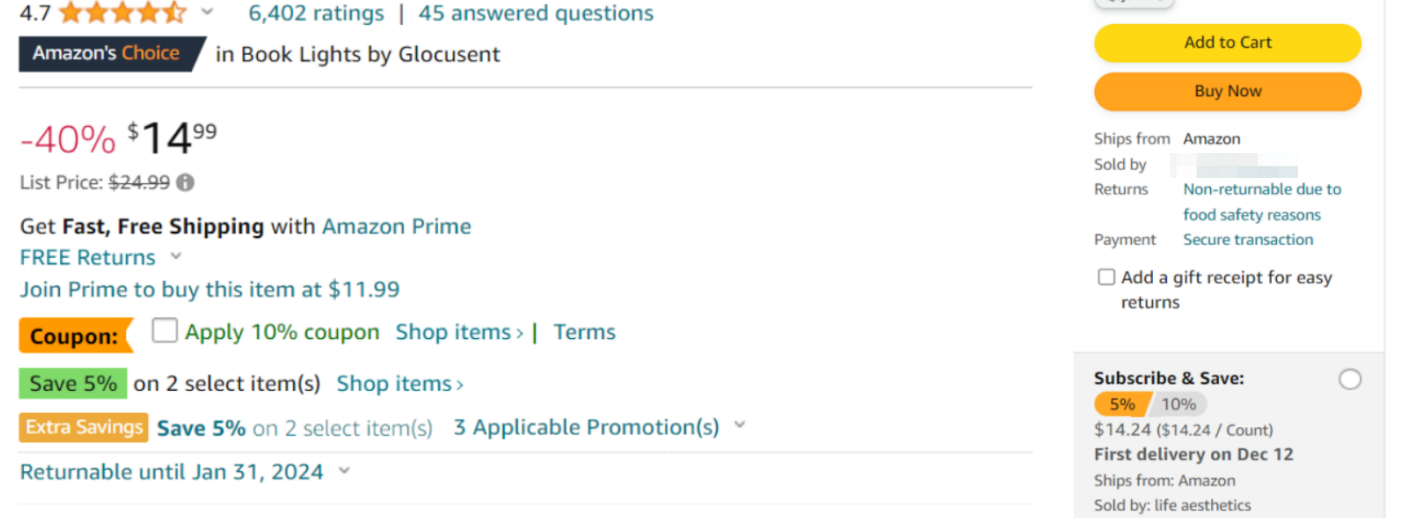Select the Subscribe & Save radio button

(x=1350, y=379)
